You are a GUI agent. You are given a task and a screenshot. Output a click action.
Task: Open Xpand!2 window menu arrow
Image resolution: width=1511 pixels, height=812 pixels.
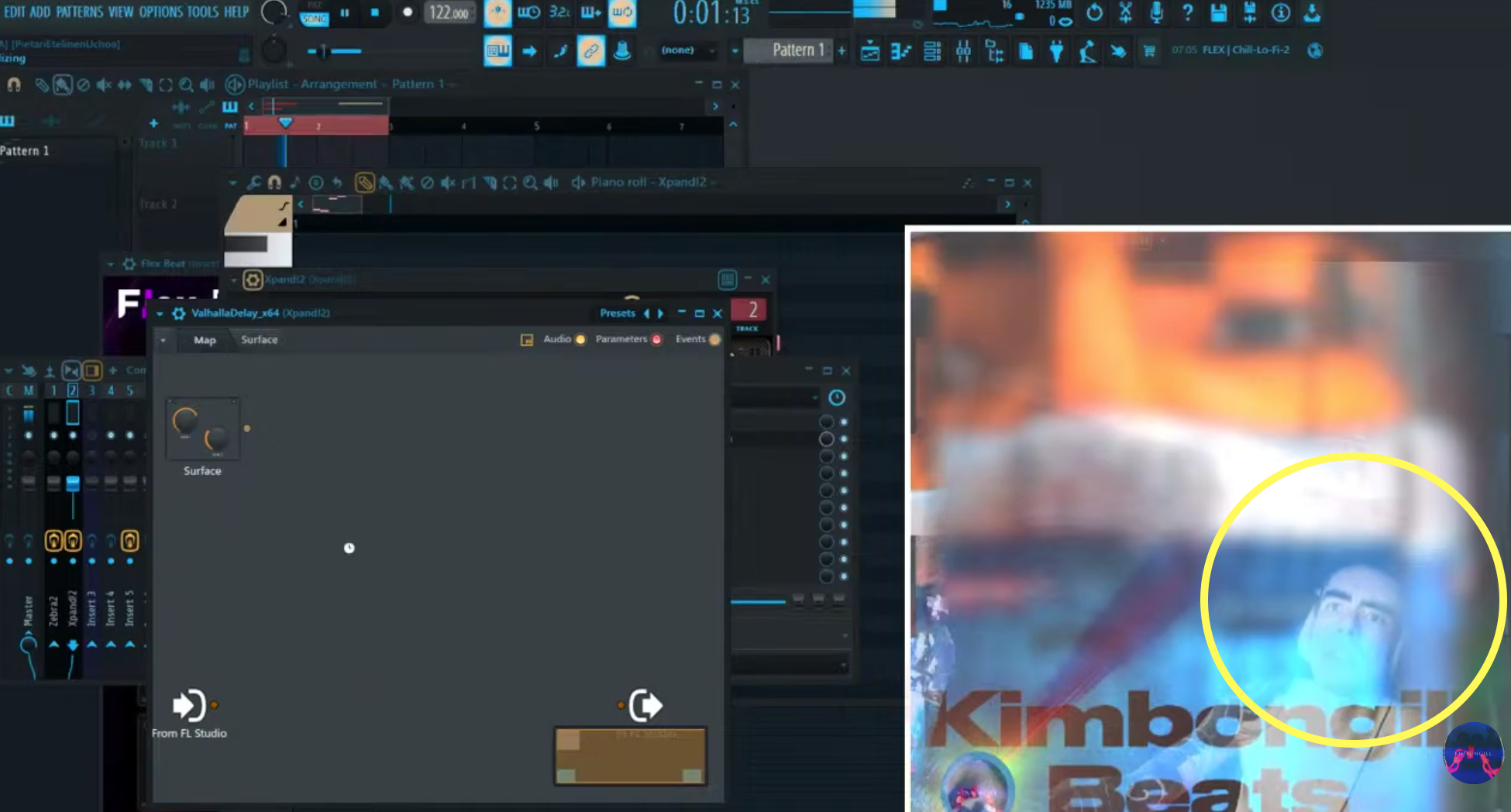pyautogui.click(x=233, y=280)
